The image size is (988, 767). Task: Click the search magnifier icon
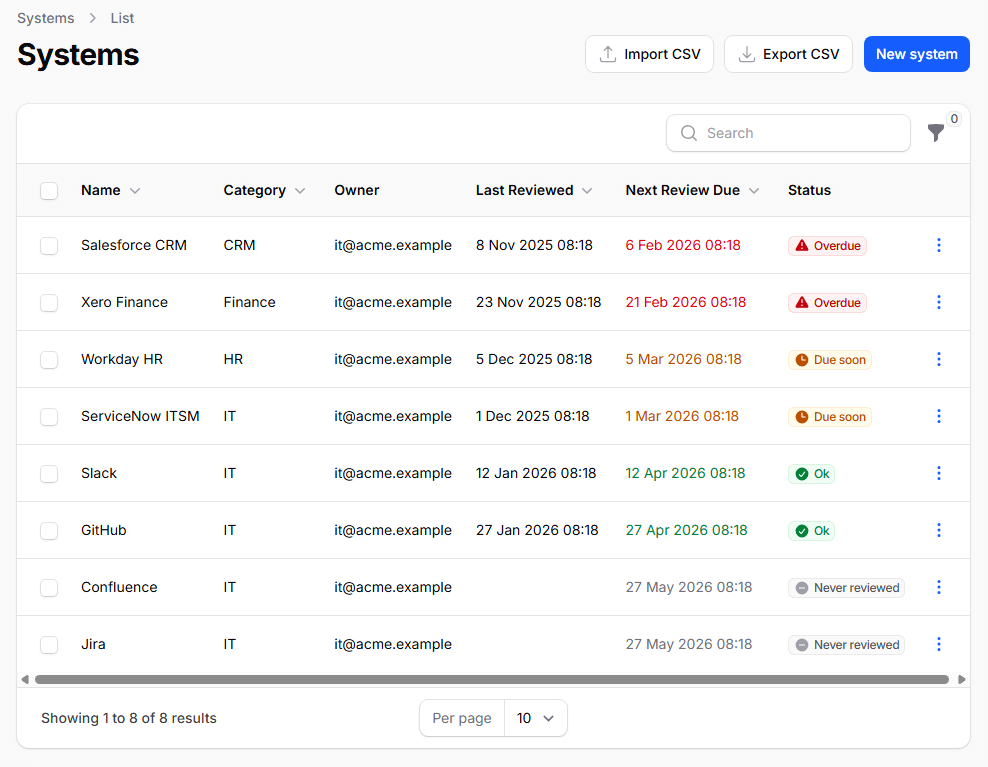[x=688, y=132]
